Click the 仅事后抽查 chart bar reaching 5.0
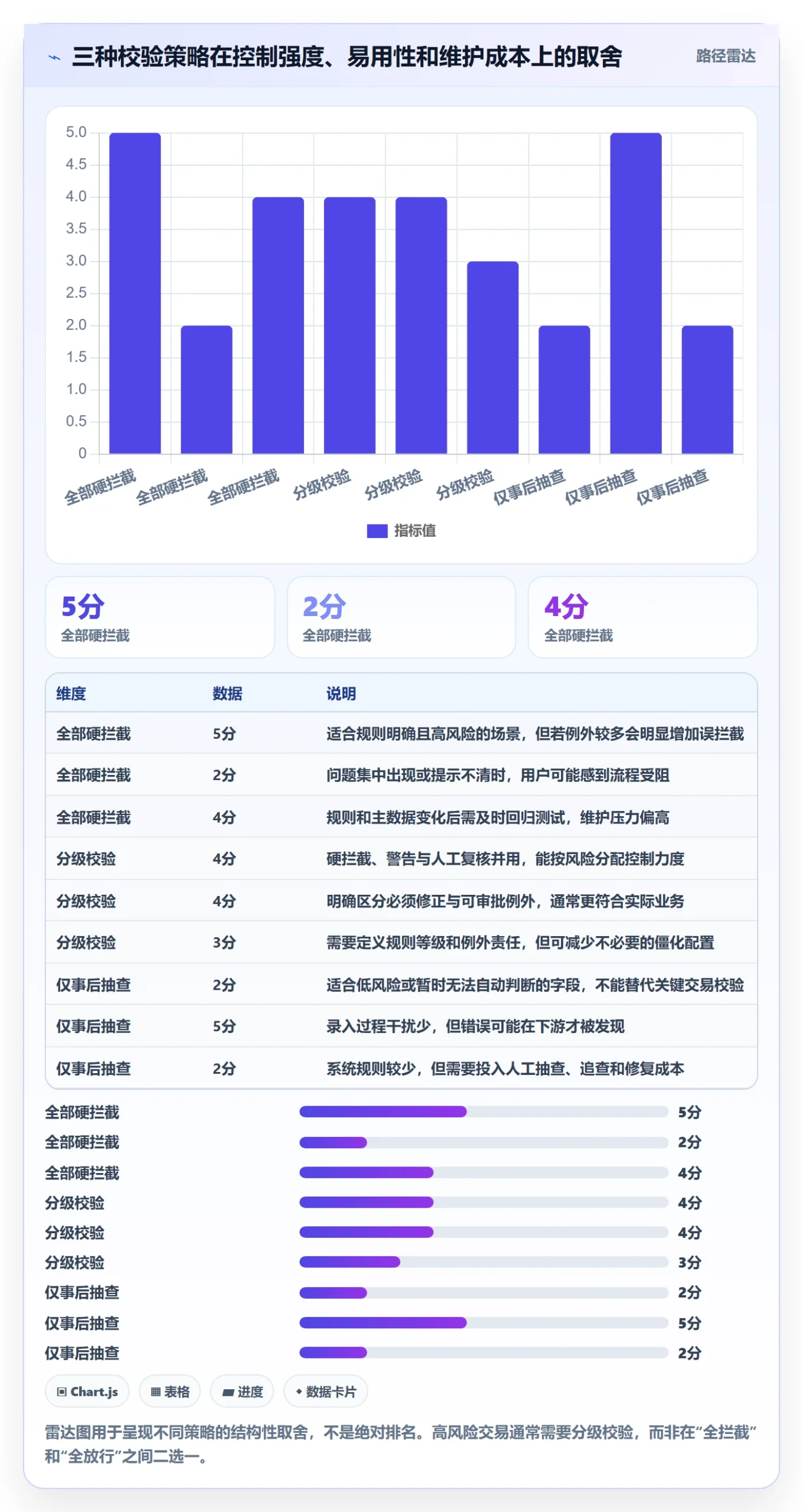 point(636,293)
